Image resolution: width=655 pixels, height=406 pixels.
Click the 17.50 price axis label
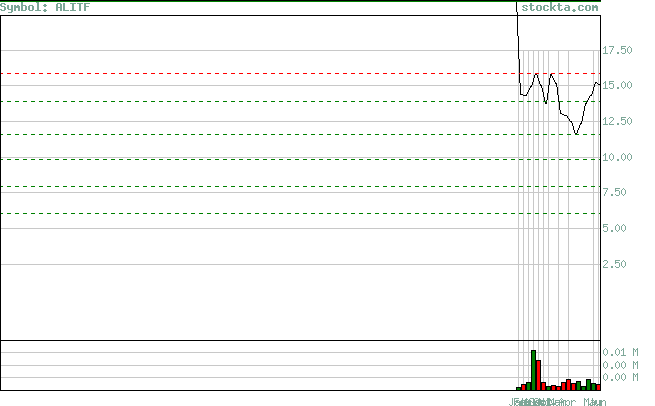(617, 50)
